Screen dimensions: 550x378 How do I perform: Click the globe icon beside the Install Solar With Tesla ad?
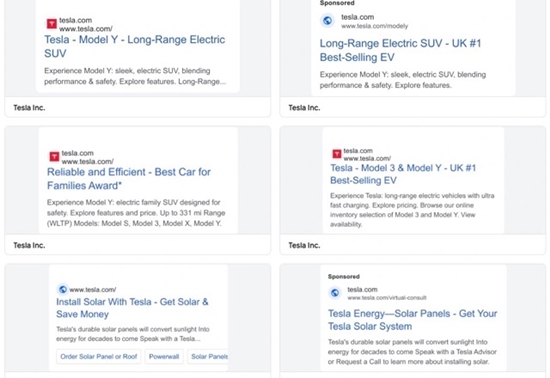62,289
